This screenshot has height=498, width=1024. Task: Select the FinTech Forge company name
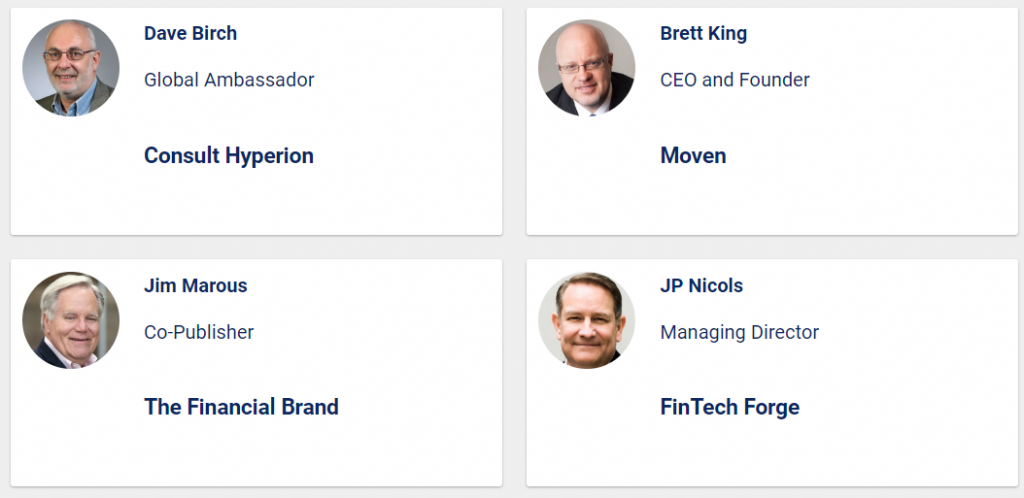(729, 407)
